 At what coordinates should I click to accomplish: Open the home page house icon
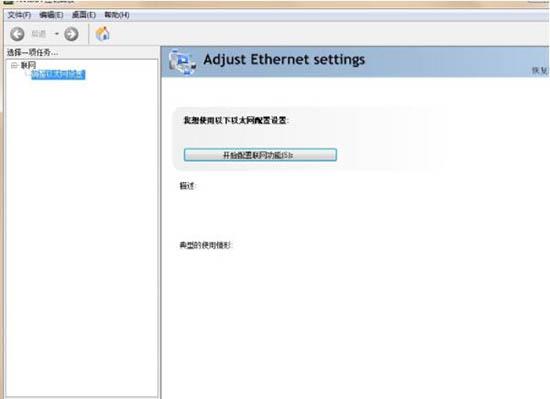point(102,34)
